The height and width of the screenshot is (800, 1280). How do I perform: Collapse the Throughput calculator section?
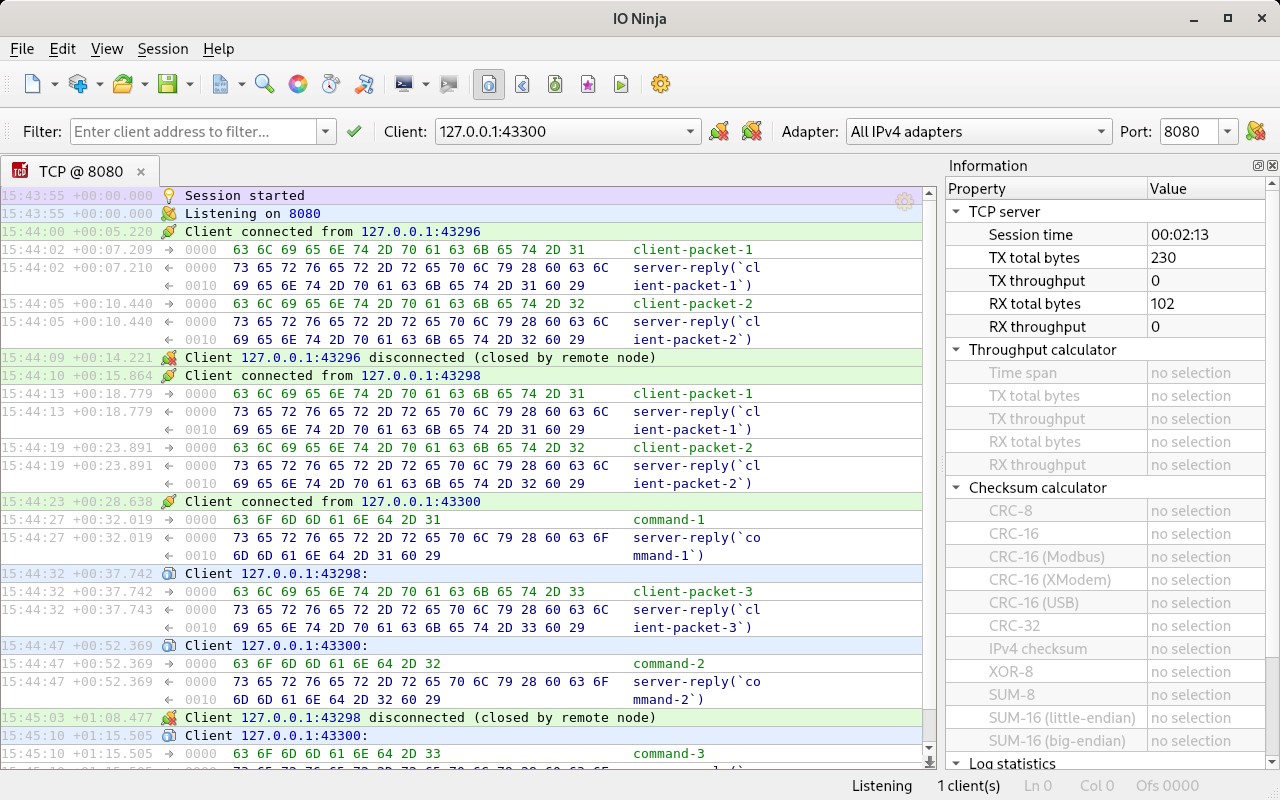(x=956, y=350)
